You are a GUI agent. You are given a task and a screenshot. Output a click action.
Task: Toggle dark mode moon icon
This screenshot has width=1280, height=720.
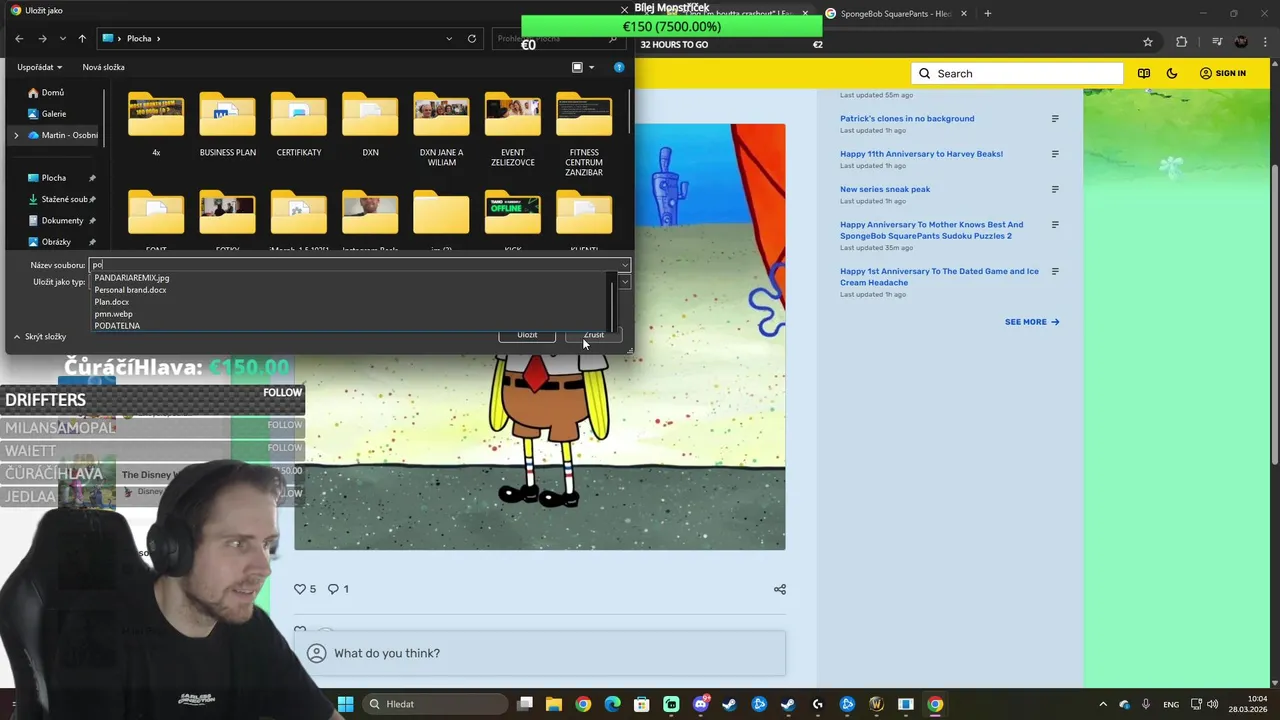coord(1172,73)
